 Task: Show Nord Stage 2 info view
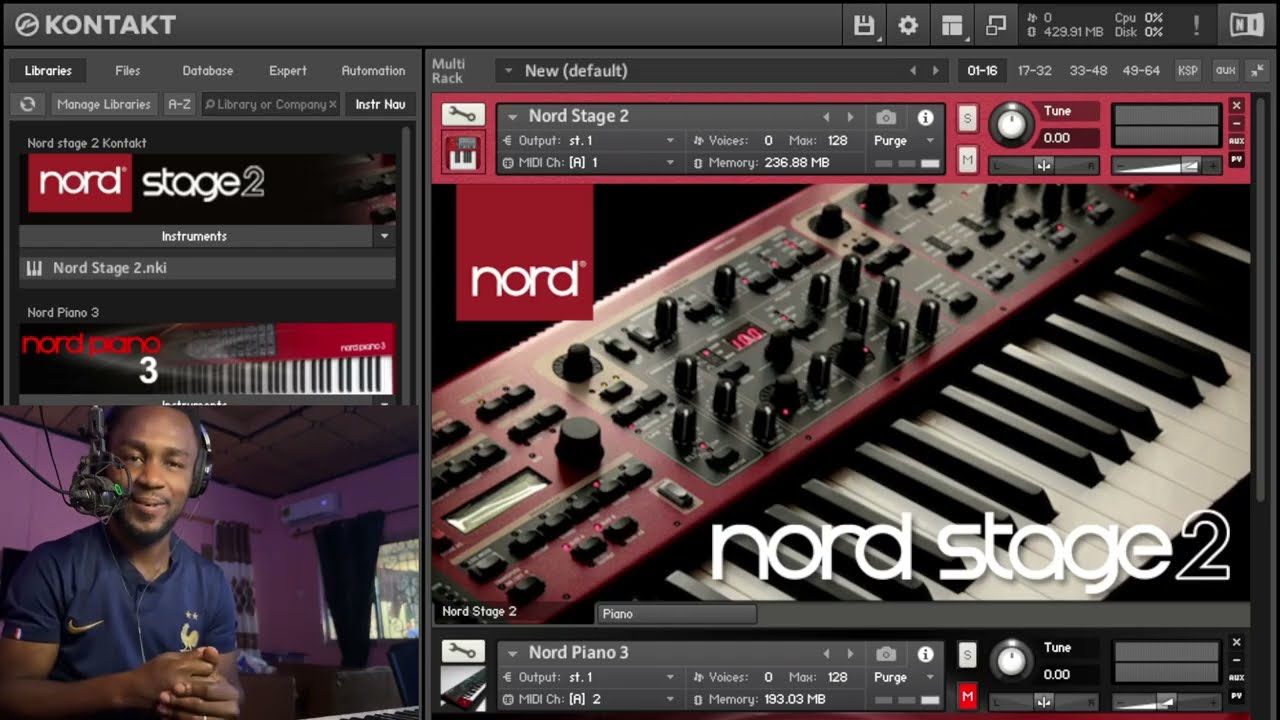click(x=926, y=117)
